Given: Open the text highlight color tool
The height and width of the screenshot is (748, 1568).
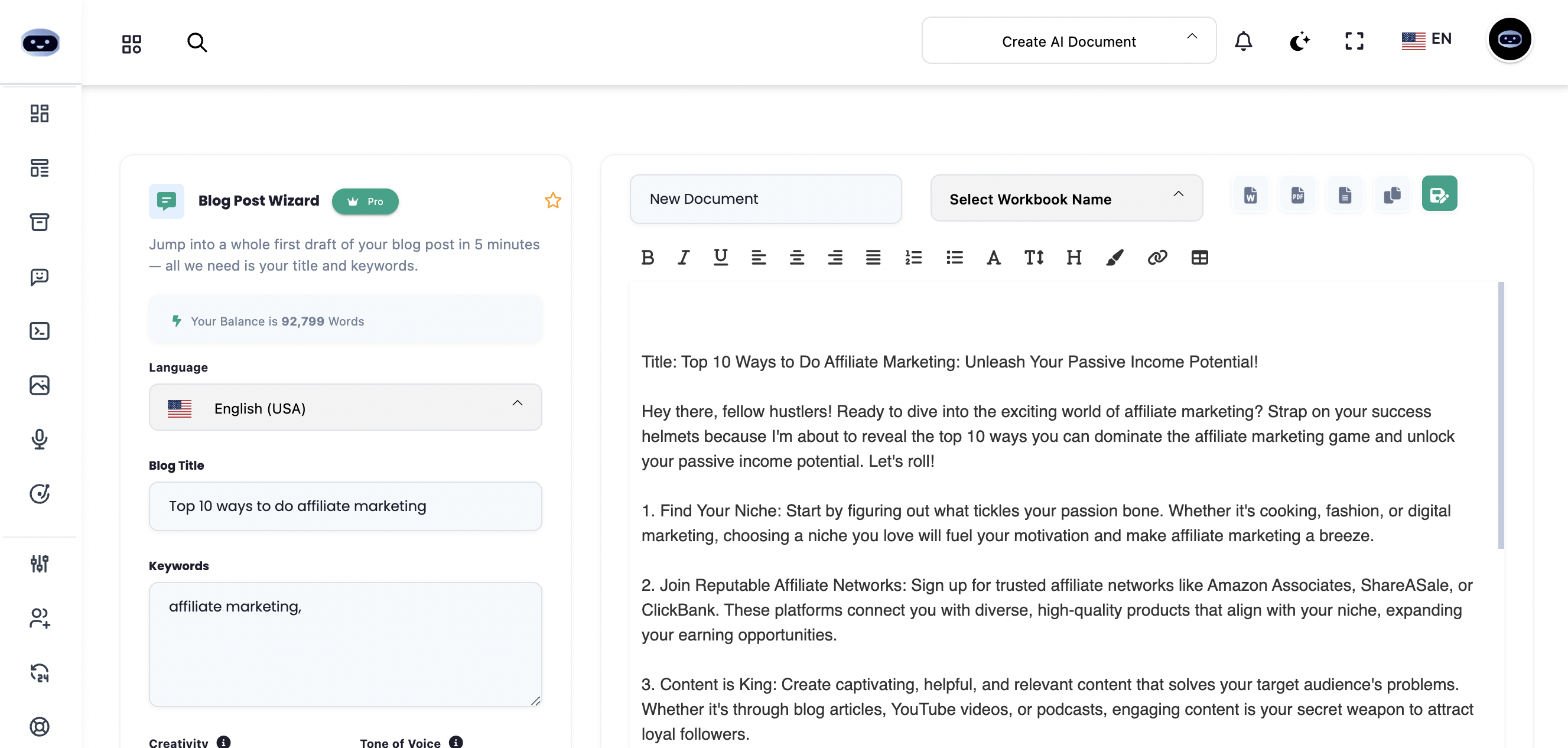Looking at the screenshot, I should (x=1114, y=257).
